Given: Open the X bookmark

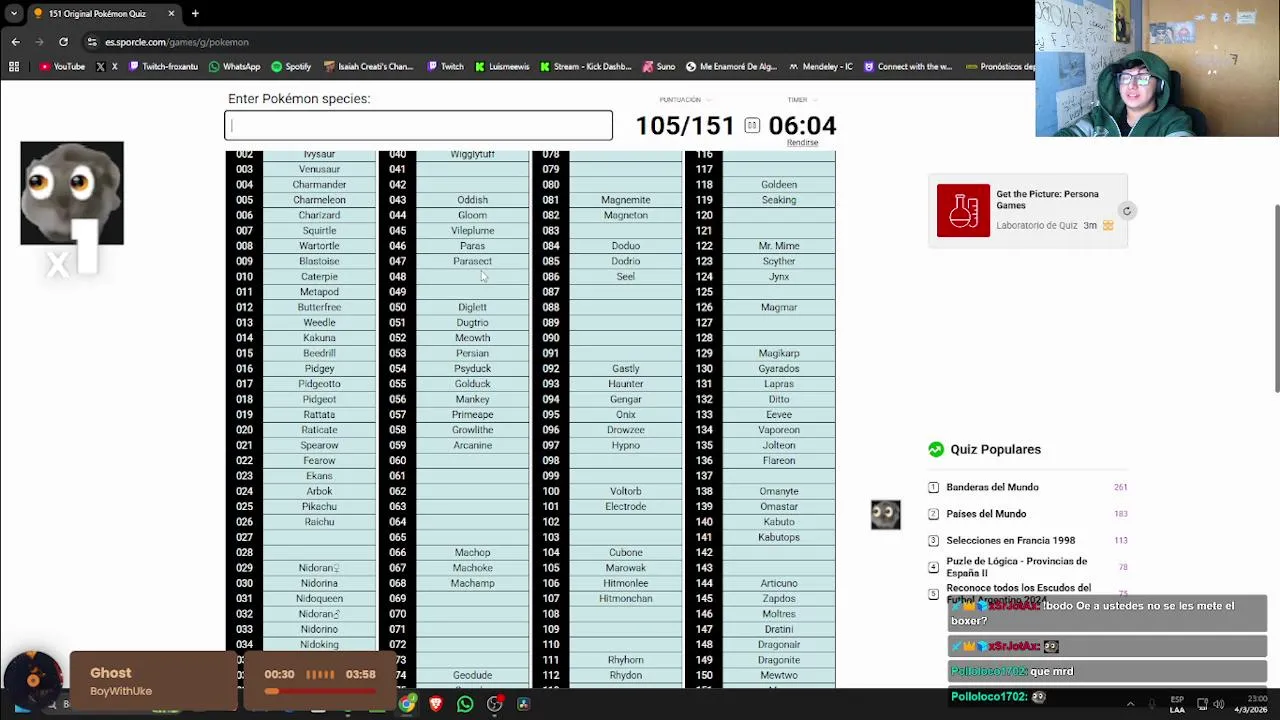Looking at the screenshot, I should click(x=106, y=67).
